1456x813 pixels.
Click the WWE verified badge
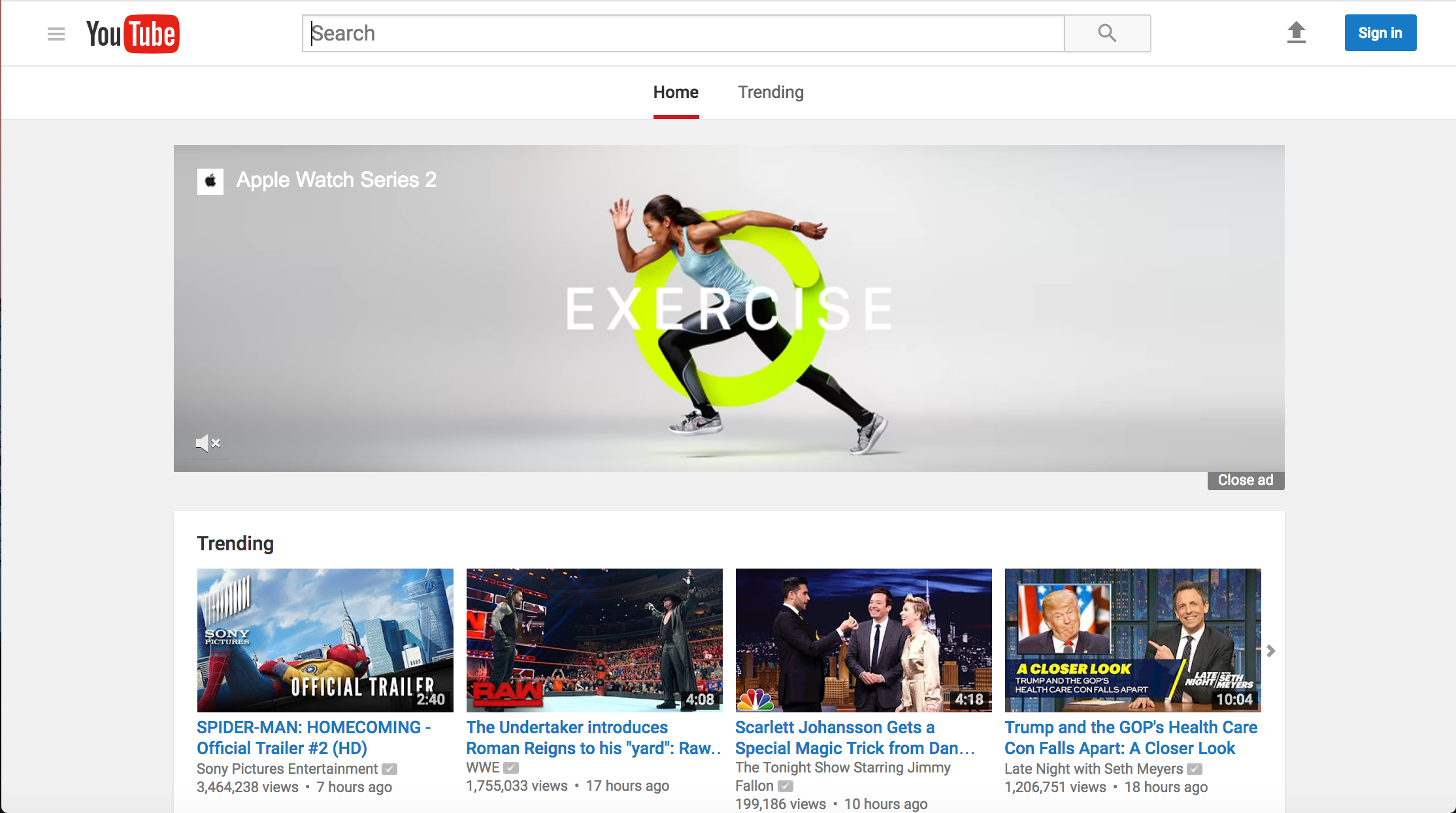tap(511, 768)
